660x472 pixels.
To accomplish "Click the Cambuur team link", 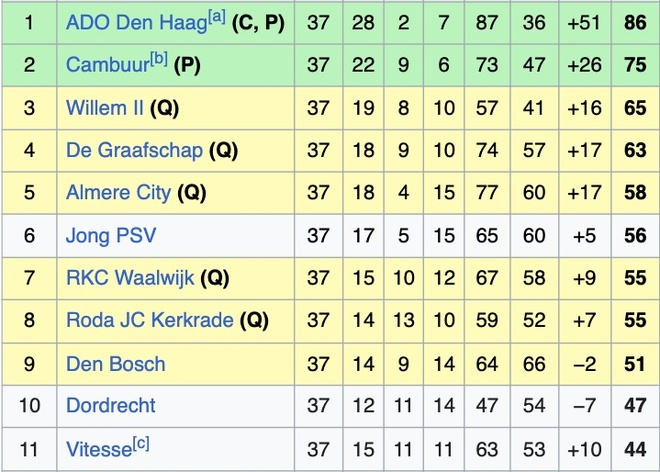I will click(x=107, y=65).
